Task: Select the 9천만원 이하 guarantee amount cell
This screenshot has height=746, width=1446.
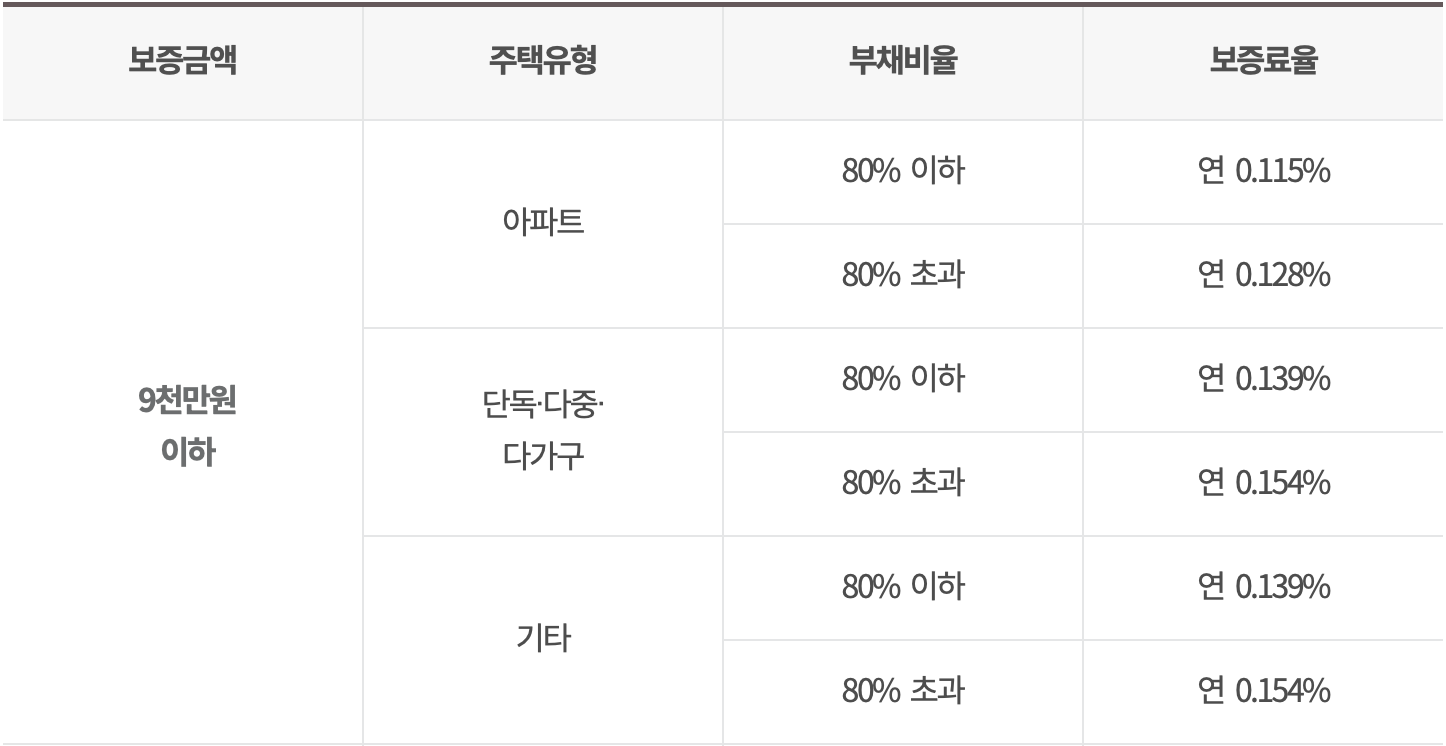Action: (x=181, y=432)
